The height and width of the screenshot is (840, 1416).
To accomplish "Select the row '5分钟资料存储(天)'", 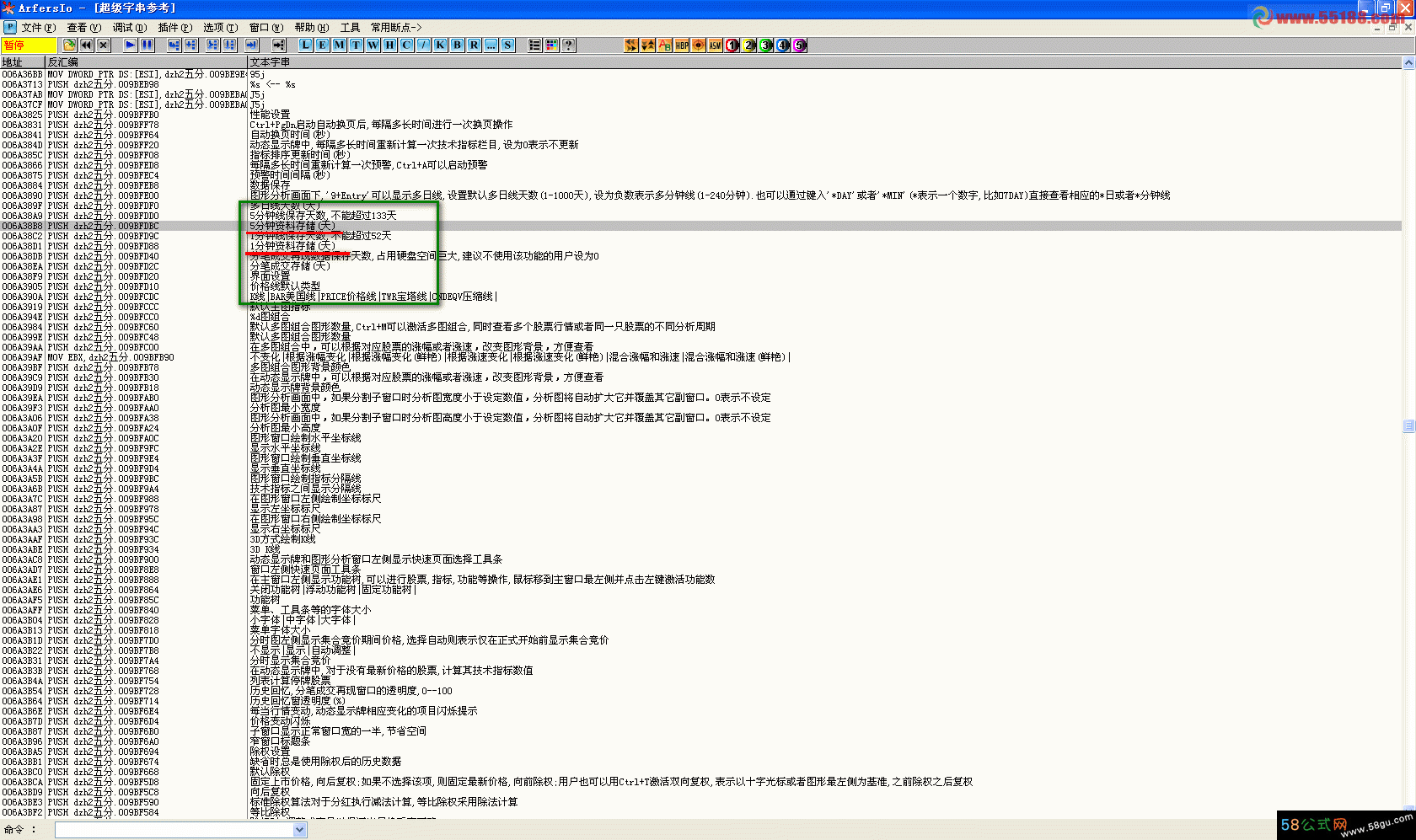I will [x=700, y=226].
